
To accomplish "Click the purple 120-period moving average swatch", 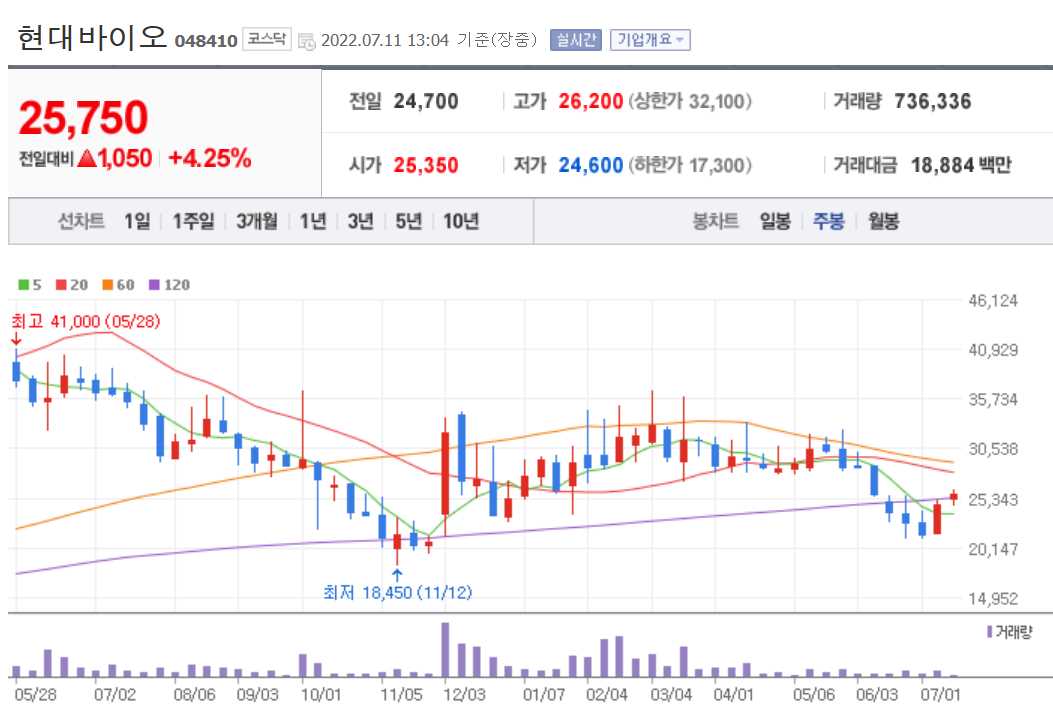I will tap(154, 285).
